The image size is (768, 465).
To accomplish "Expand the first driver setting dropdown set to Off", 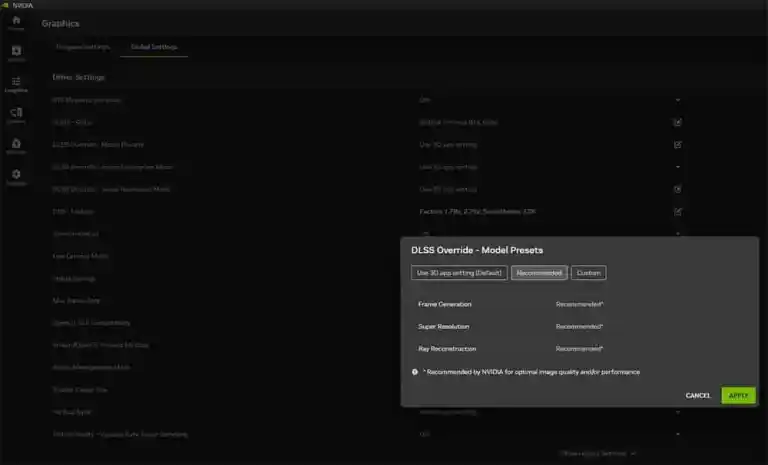I will click(677, 100).
